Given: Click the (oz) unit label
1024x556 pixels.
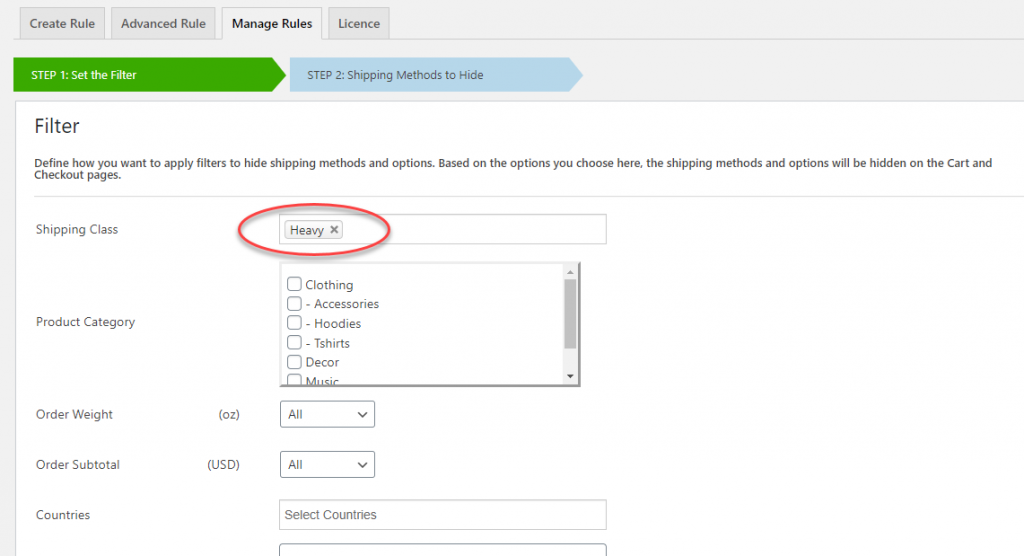Looking at the screenshot, I should (229, 414).
